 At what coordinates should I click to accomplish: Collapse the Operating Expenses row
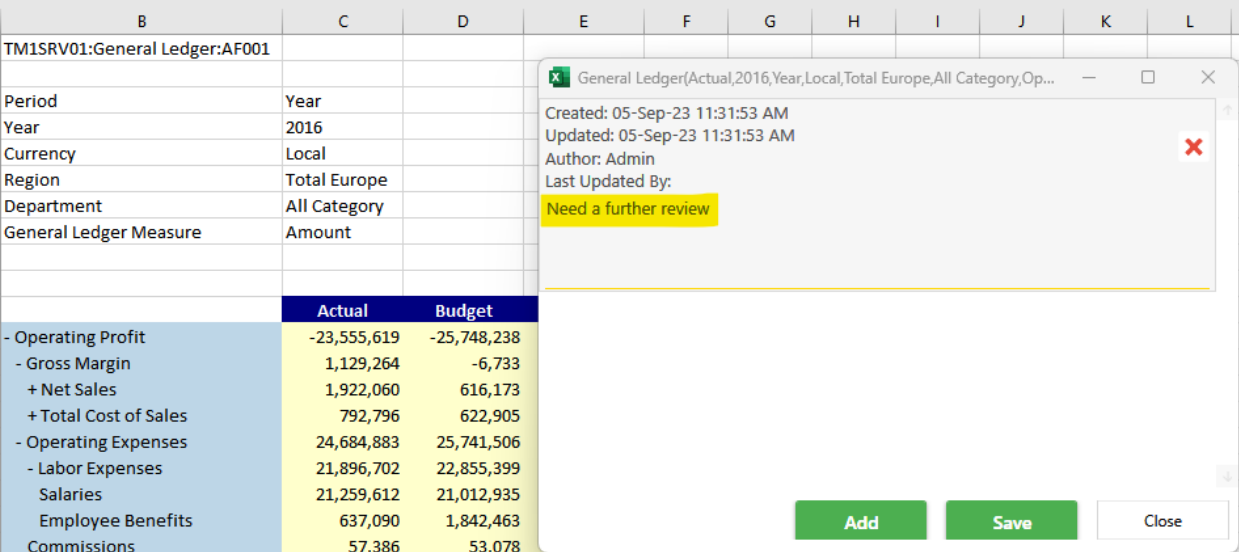20,442
